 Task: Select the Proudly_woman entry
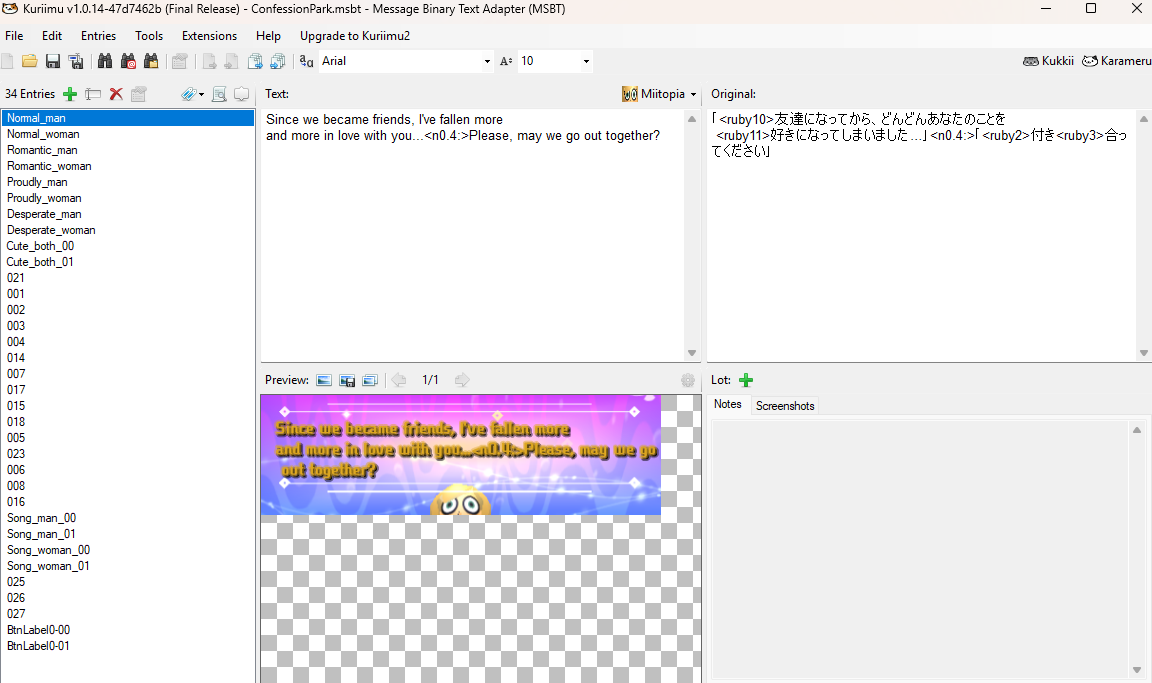click(128, 198)
